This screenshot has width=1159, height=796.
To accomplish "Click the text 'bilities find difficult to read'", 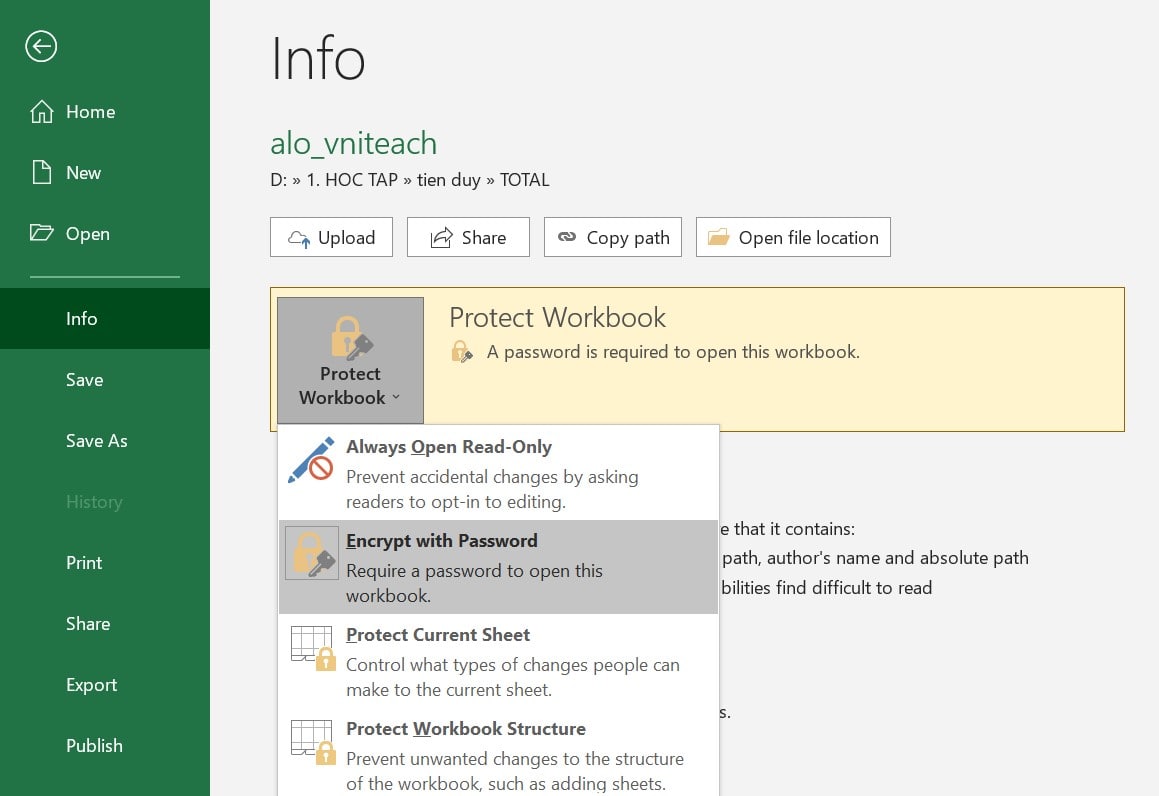I will [x=827, y=588].
